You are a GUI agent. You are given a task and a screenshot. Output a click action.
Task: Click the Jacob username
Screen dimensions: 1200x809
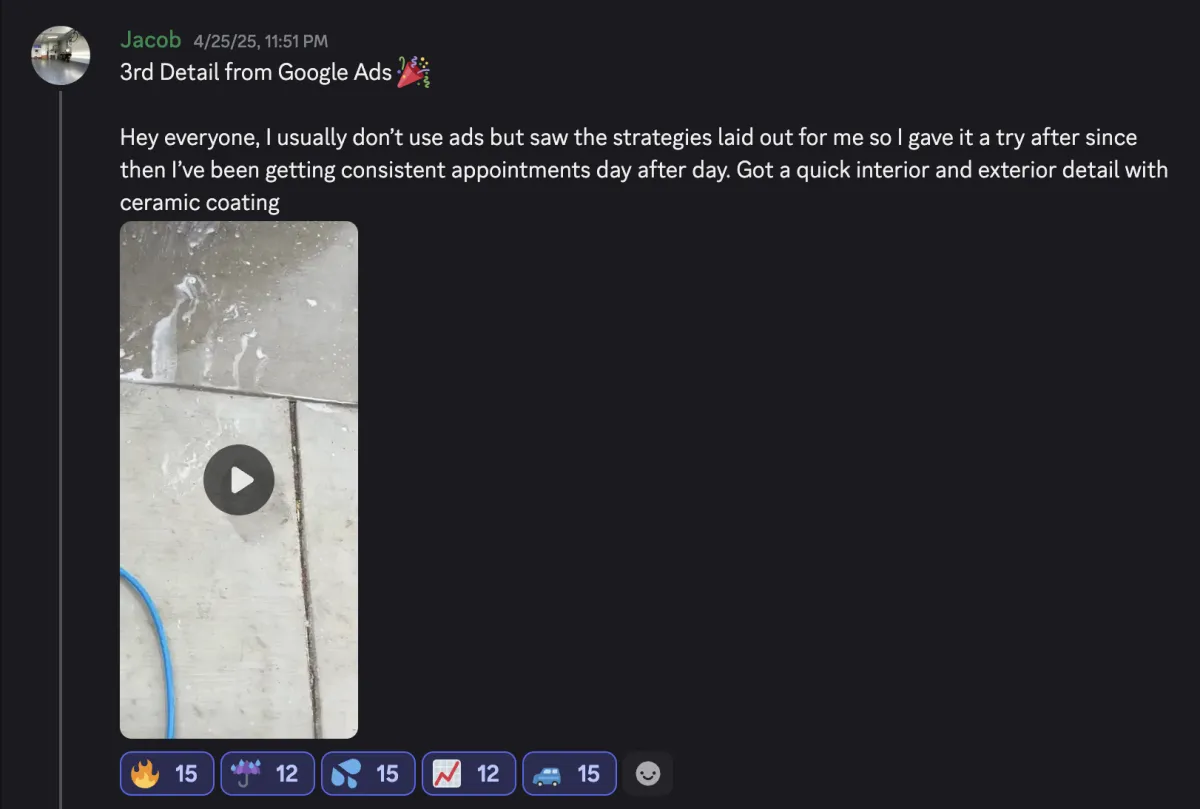click(150, 40)
